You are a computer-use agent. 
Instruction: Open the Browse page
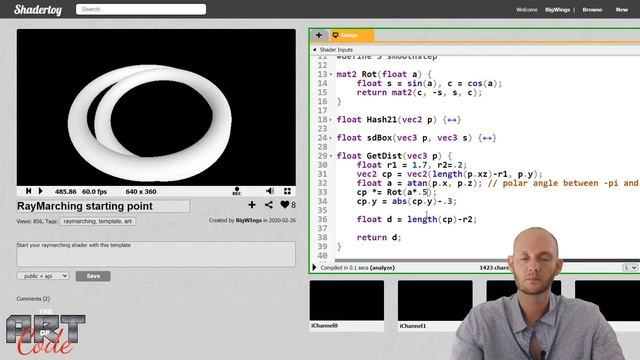[x=592, y=9]
